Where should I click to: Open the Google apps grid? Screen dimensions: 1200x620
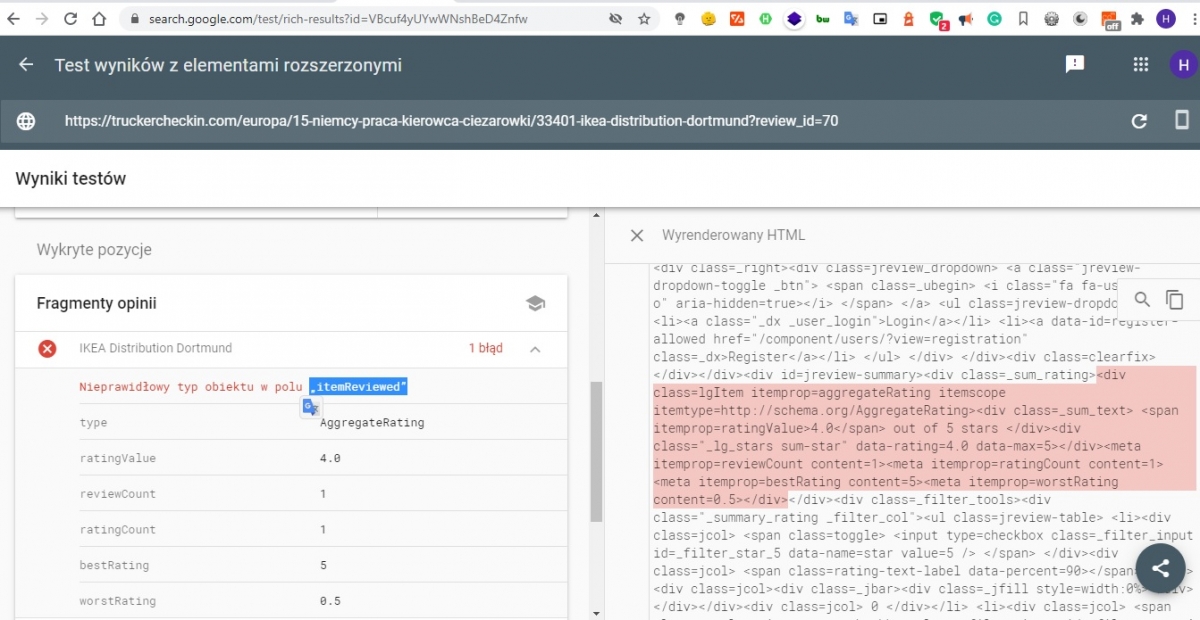tap(1141, 65)
